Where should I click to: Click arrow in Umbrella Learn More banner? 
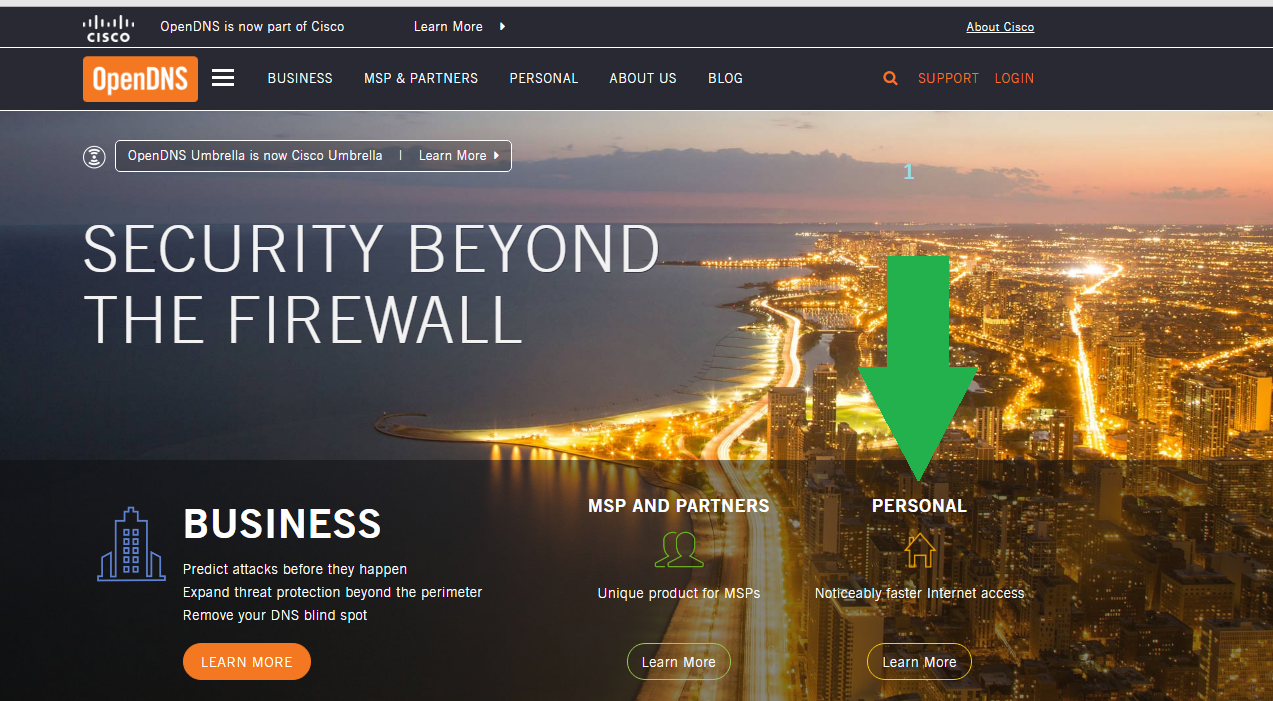497,156
